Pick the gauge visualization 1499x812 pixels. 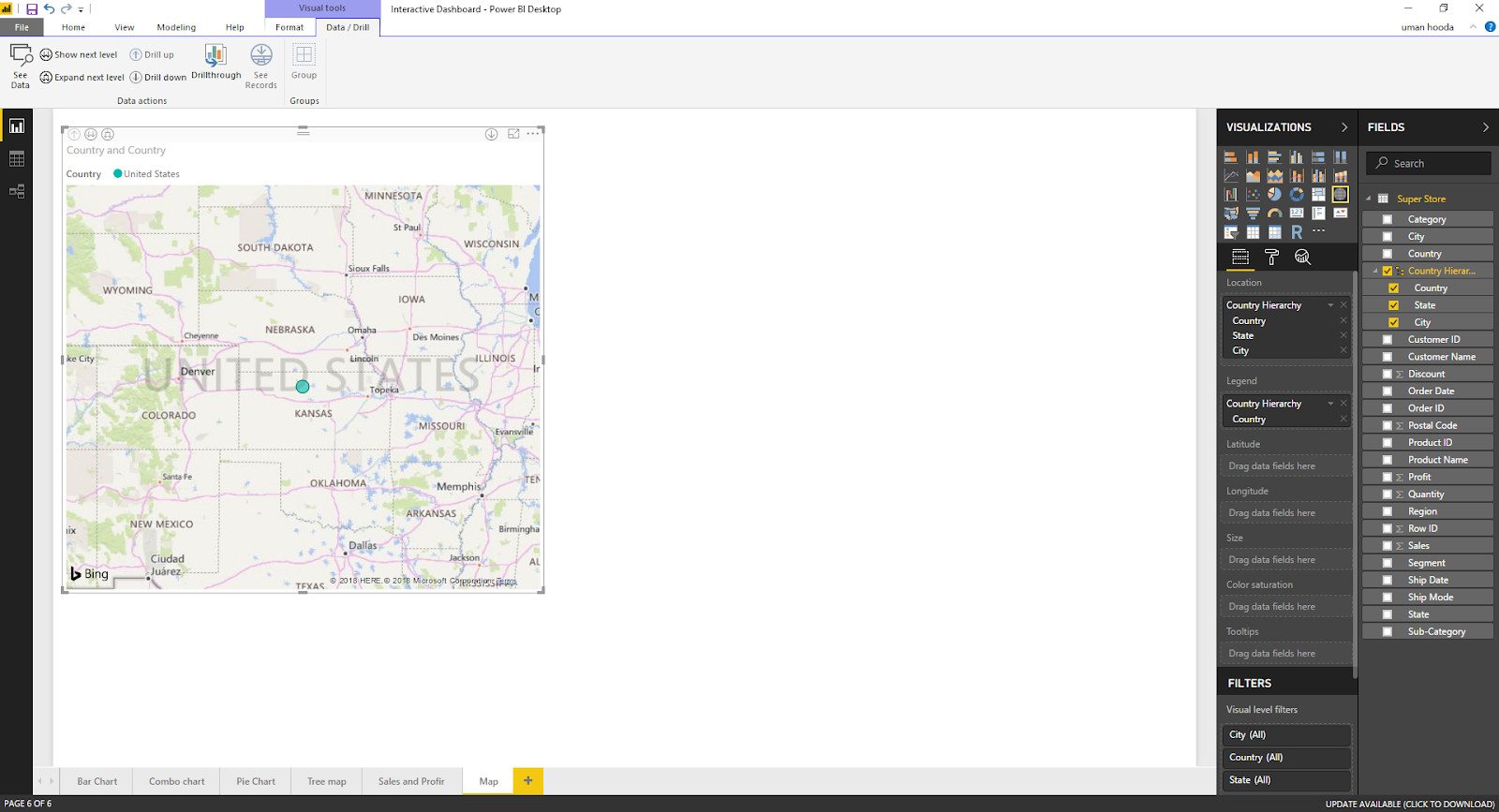(x=1275, y=214)
